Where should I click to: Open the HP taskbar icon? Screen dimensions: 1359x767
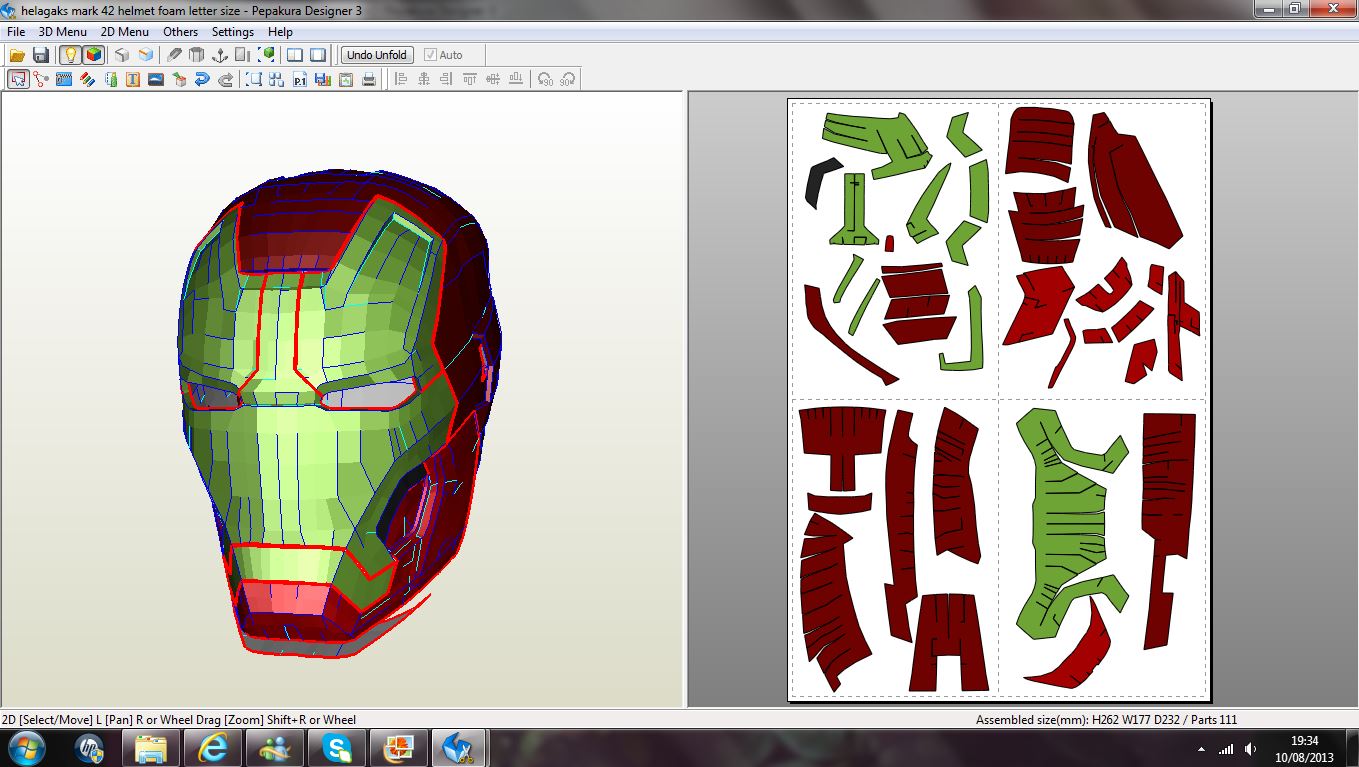[x=90, y=748]
